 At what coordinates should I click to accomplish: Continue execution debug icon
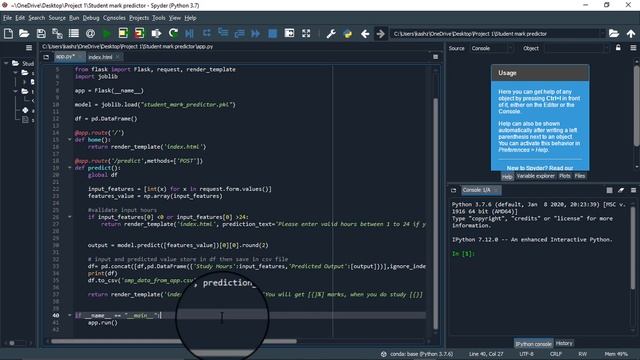click(x=256, y=33)
